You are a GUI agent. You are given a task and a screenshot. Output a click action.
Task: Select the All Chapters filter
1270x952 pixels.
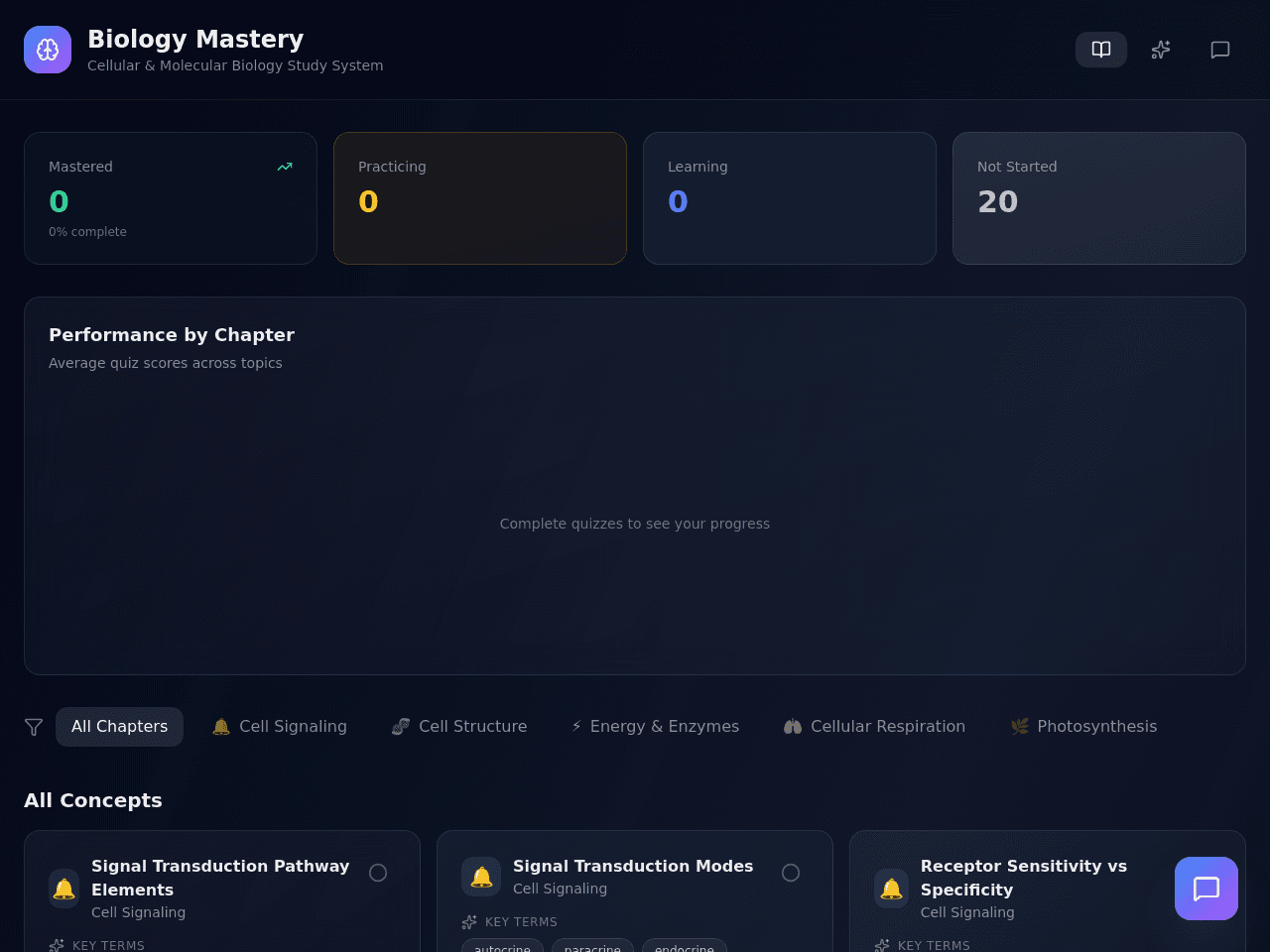coord(119,727)
